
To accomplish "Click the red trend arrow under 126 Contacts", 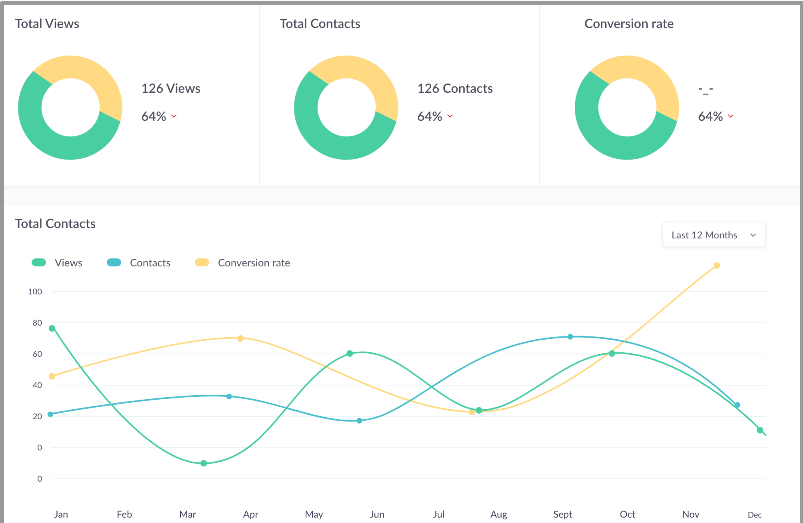I will 450,117.
